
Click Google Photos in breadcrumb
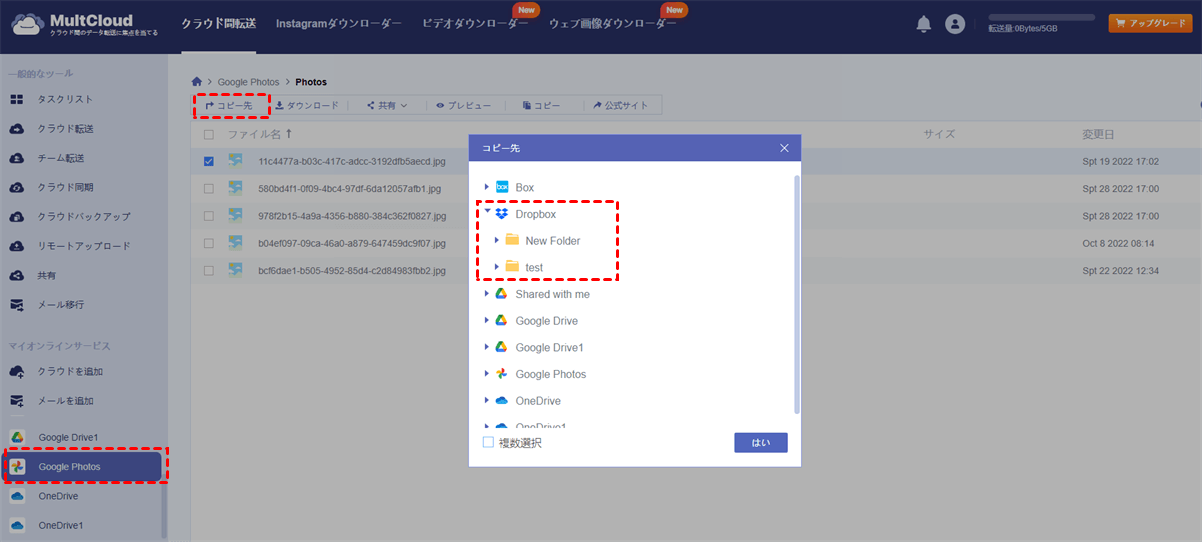[x=249, y=82]
